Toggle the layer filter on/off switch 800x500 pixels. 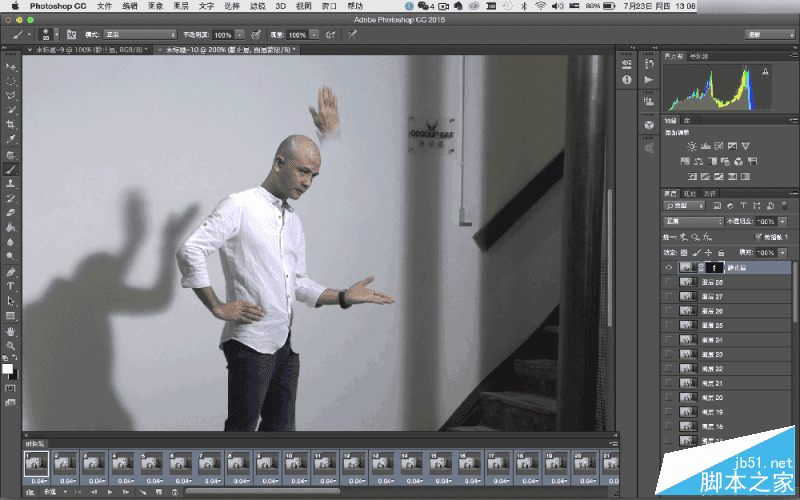[784, 206]
